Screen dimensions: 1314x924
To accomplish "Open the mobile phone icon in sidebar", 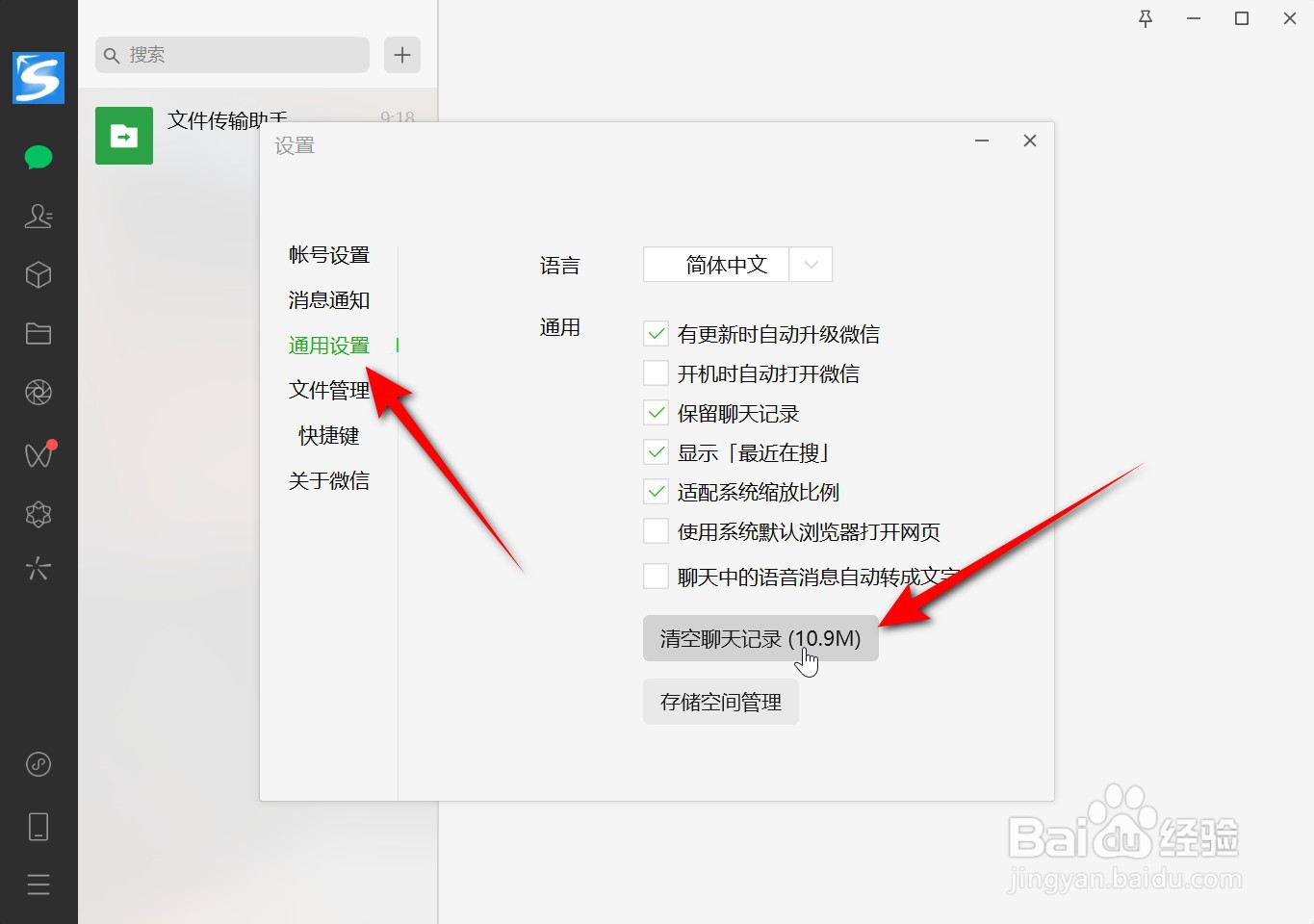I will (x=39, y=826).
